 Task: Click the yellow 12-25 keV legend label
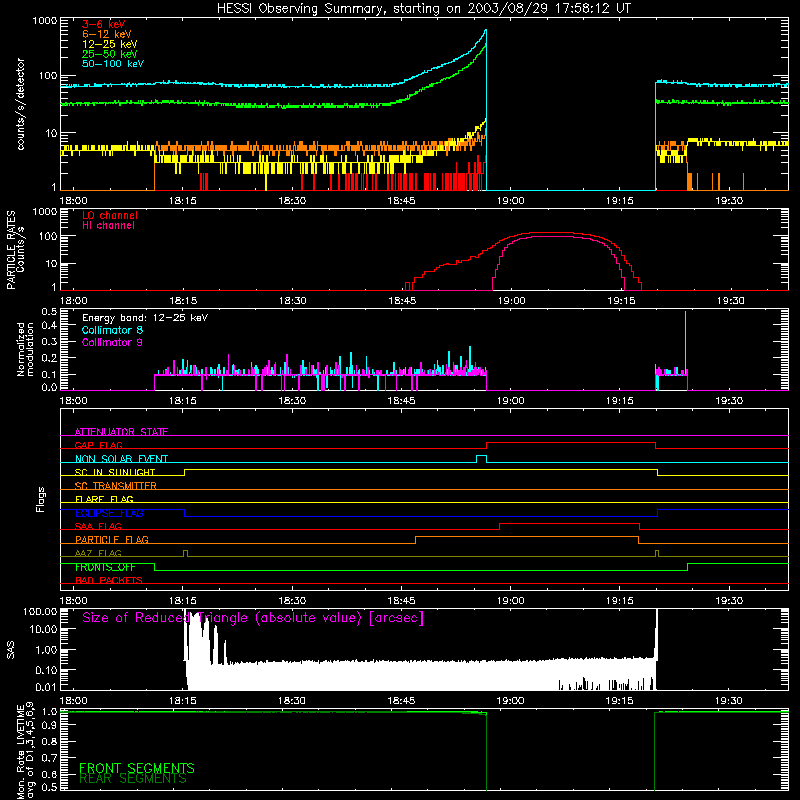pos(110,44)
